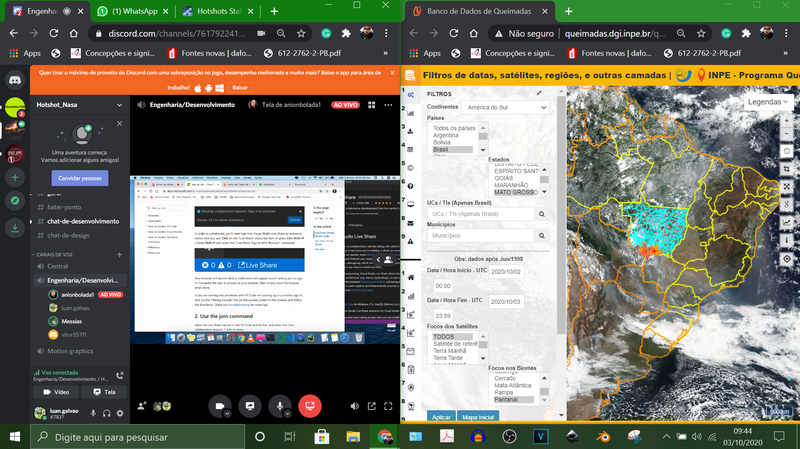Mute microphone in the Discord stream controls
The image size is (800, 449).
280,406
